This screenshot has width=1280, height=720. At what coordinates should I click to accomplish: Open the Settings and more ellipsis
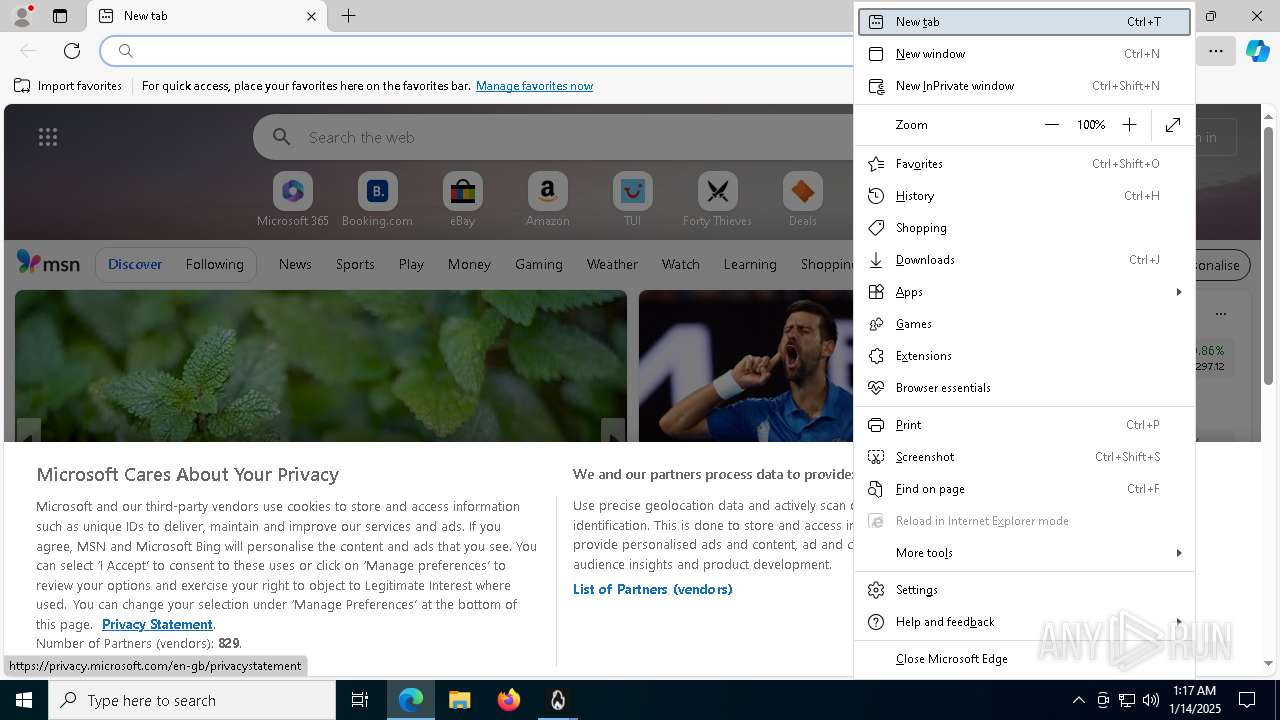click(1216, 51)
